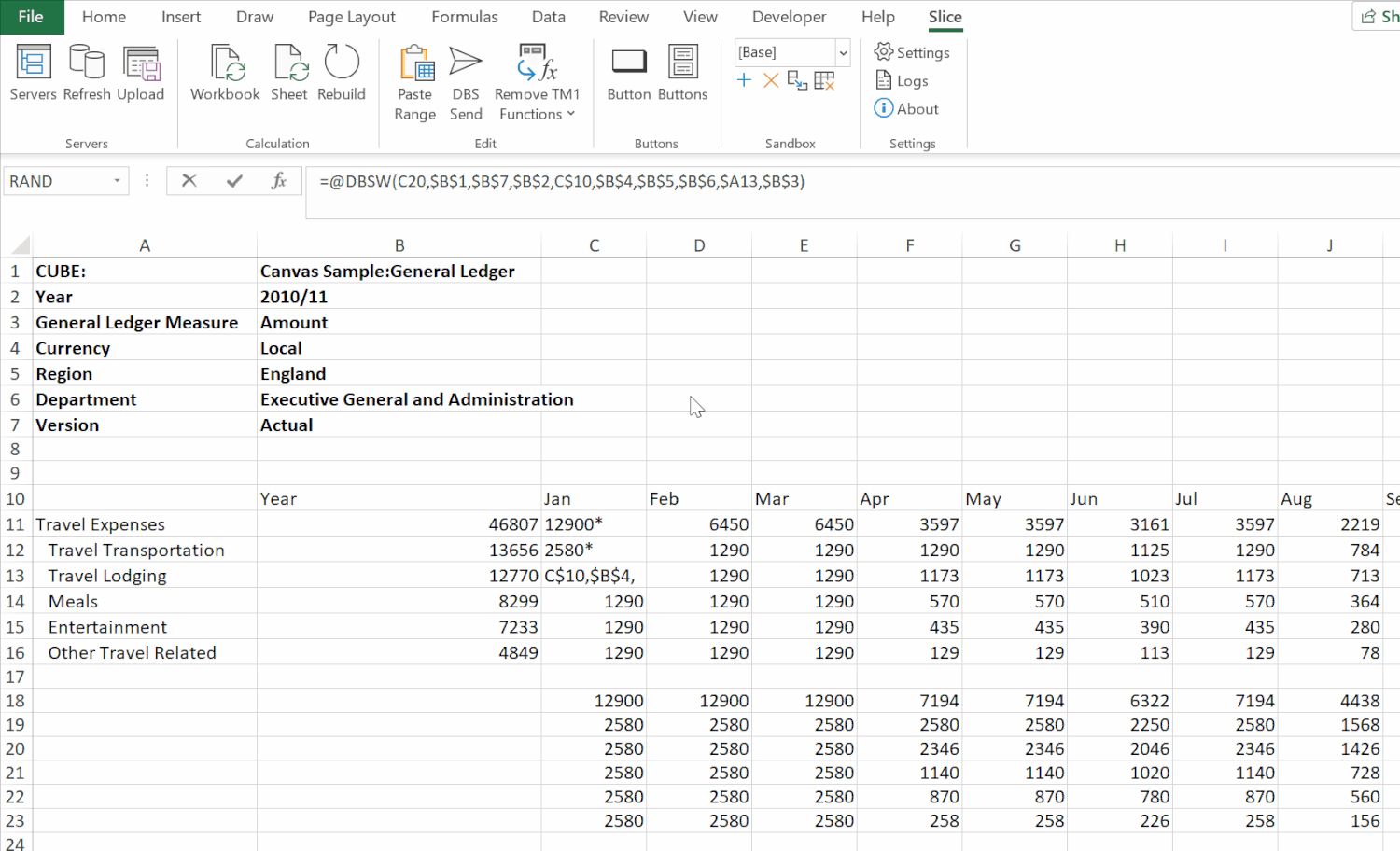The height and width of the screenshot is (851, 1400).
Task: Cancel formula entry with X button
Action: [x=189, y=181]
